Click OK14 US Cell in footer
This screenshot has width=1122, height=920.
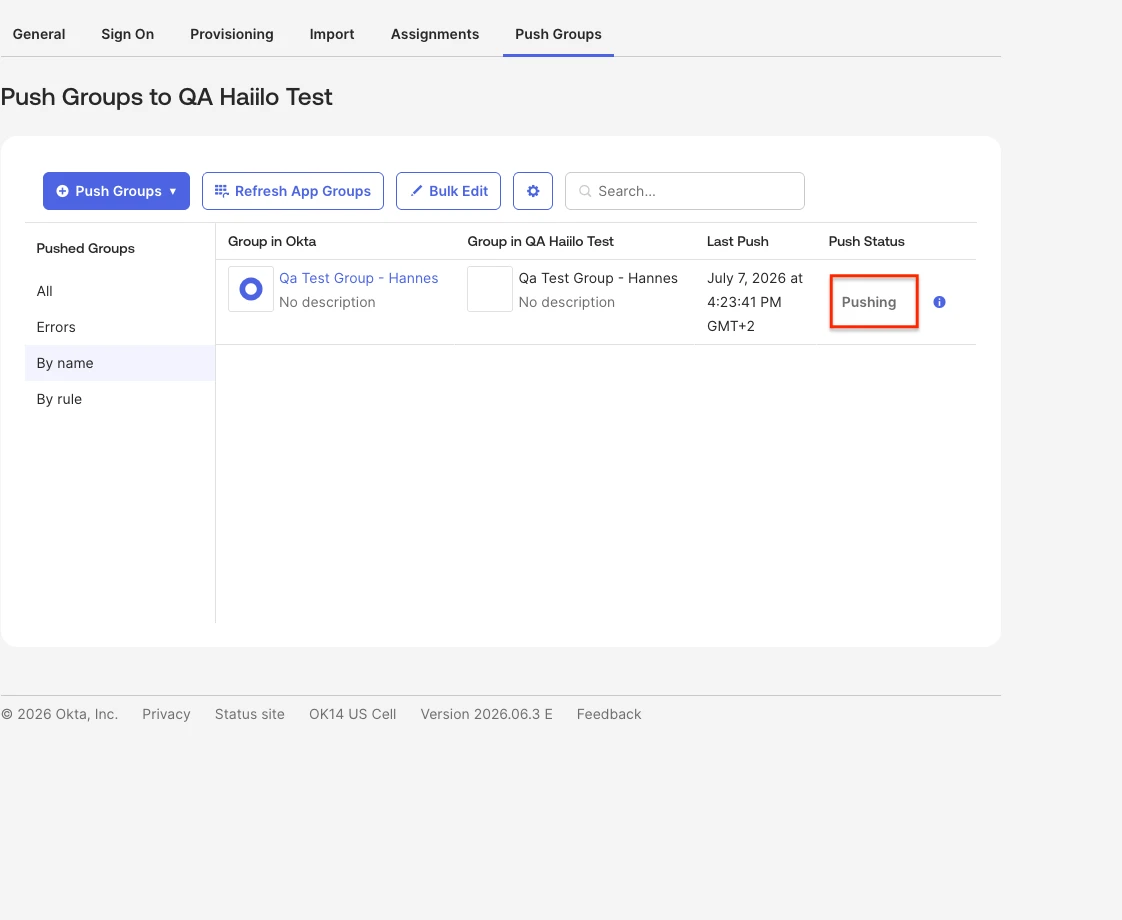[x=352, y=714]
